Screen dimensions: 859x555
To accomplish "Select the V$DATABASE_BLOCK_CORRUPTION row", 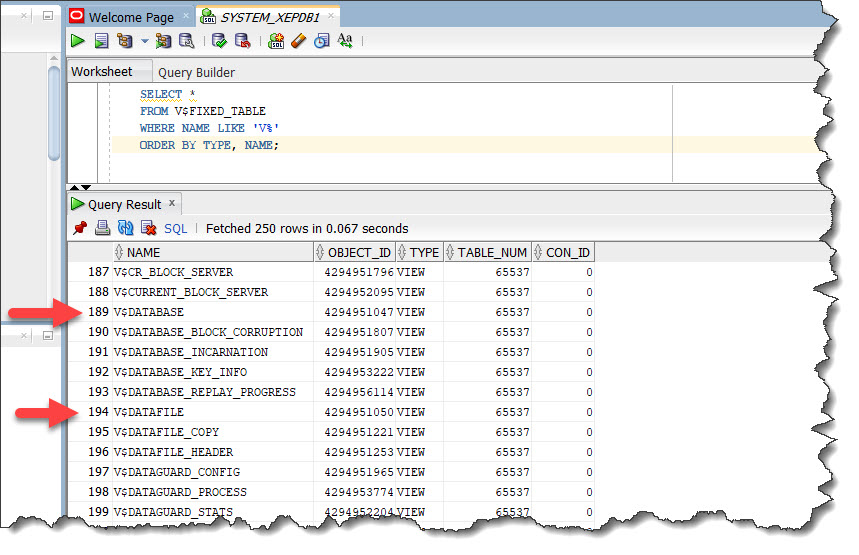I will point(331,332).
